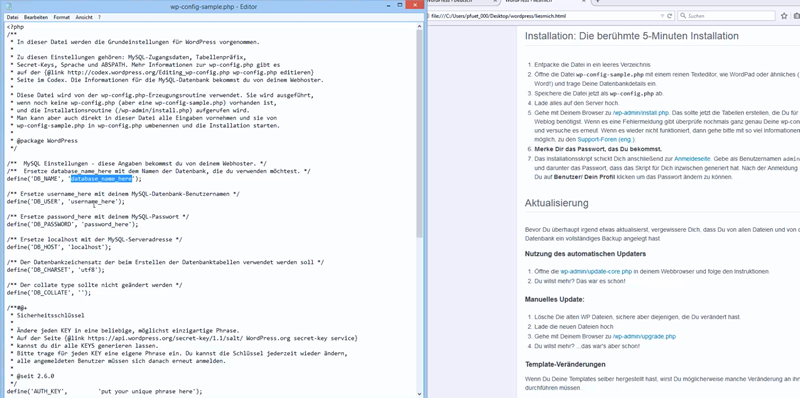Click 'utf8' in the DB_CHARSET line
Image resolution: width=800 pixels, height=398 pixels.
87,270
